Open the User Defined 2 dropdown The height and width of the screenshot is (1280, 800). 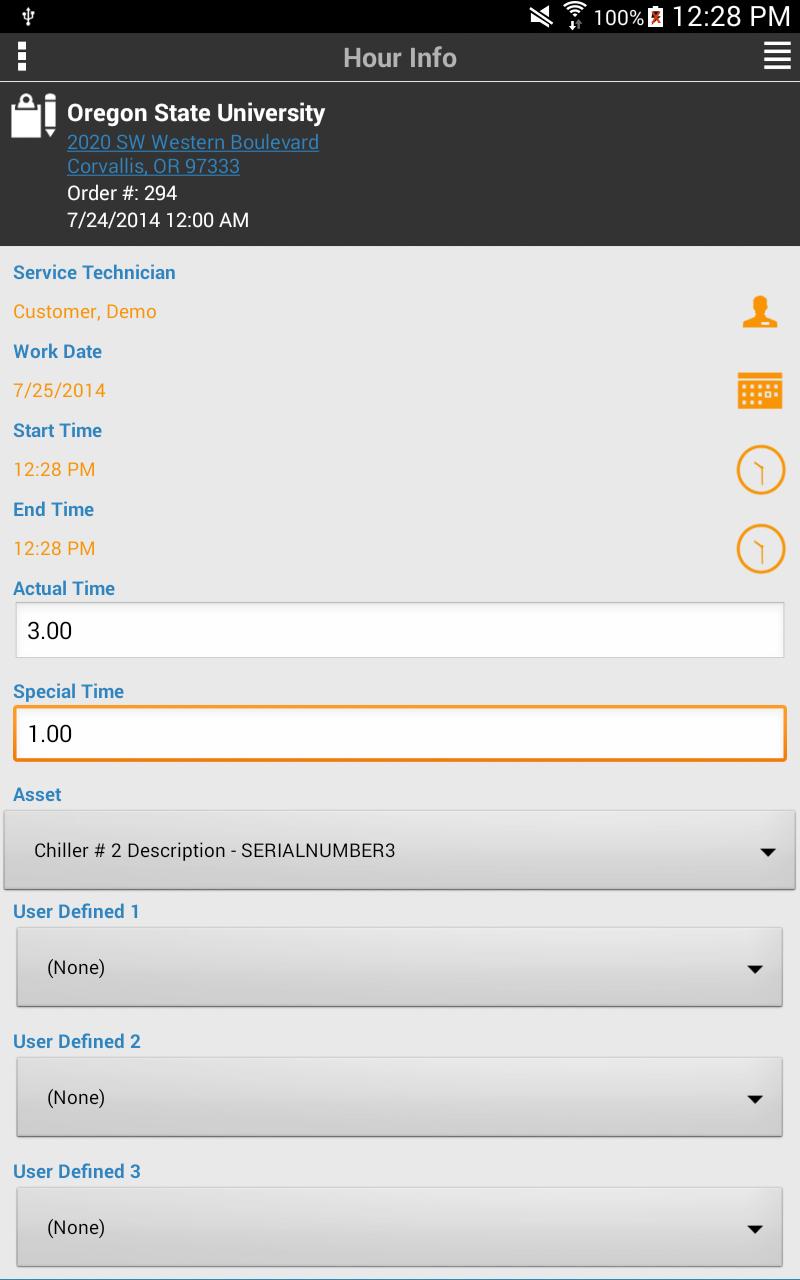point(400,1097)
